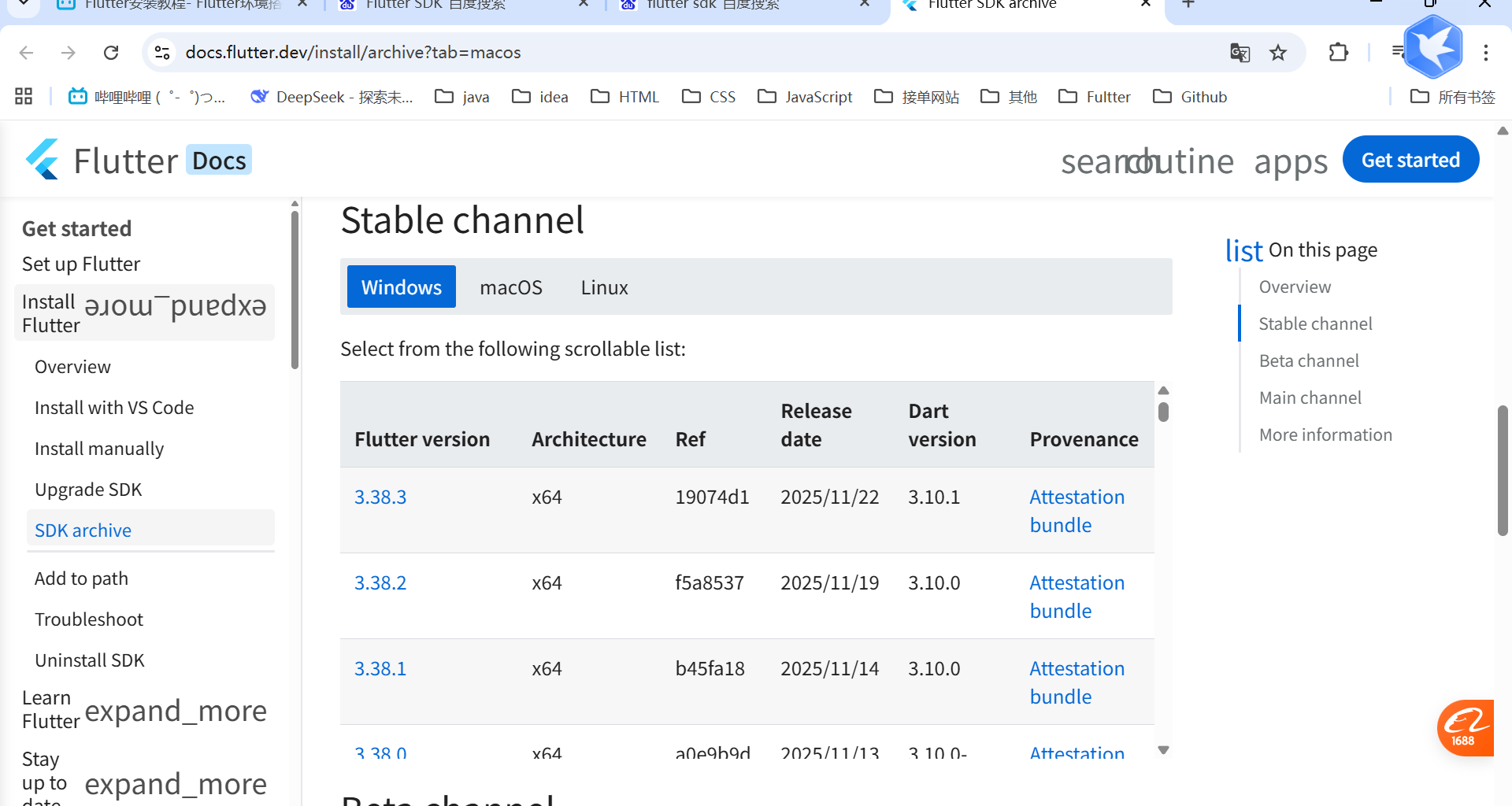The width and height of the screenshot is (1512, 806).
Task: Click the orange 1688 floating icon
Action: point(1465,727)
